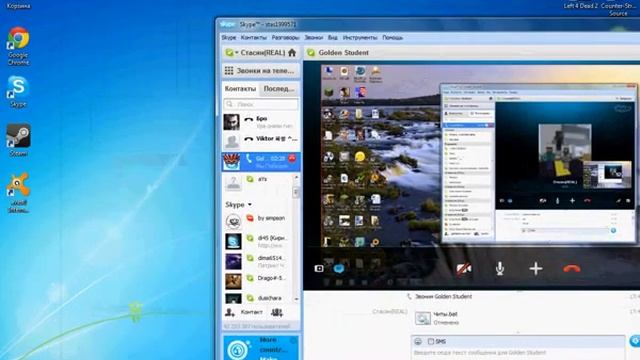This screenshot has height=360, width=640.
Task: Open contact Drago#-5 in the list
Action: [257, 281]
